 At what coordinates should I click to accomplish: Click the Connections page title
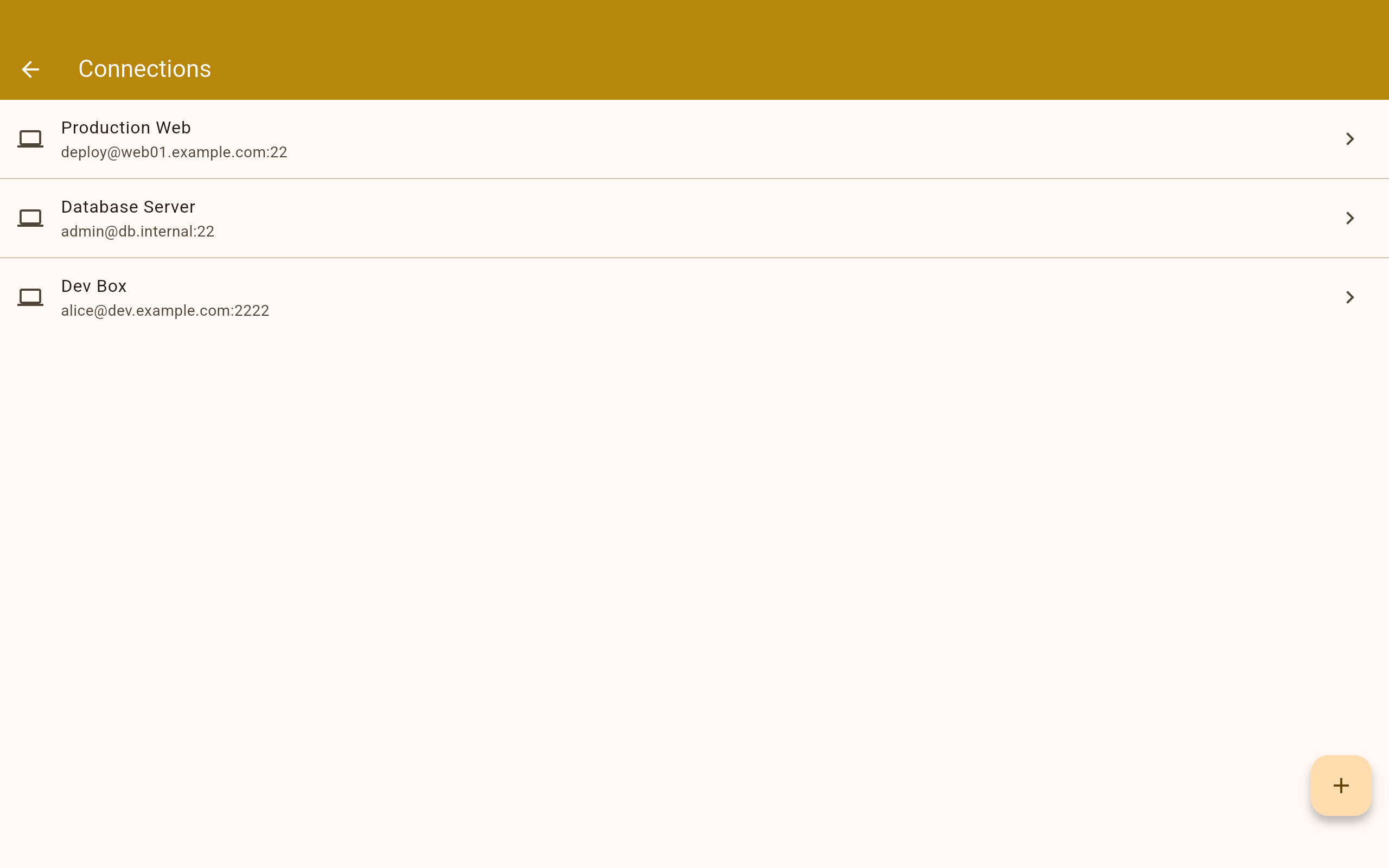coord(145,69)
